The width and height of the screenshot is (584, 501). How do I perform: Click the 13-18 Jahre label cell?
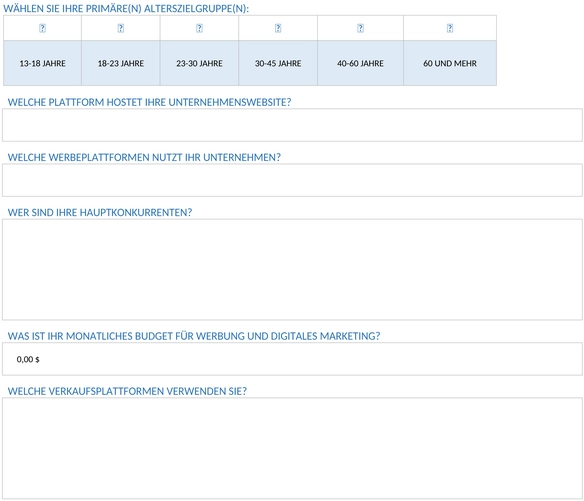point(42,63)
